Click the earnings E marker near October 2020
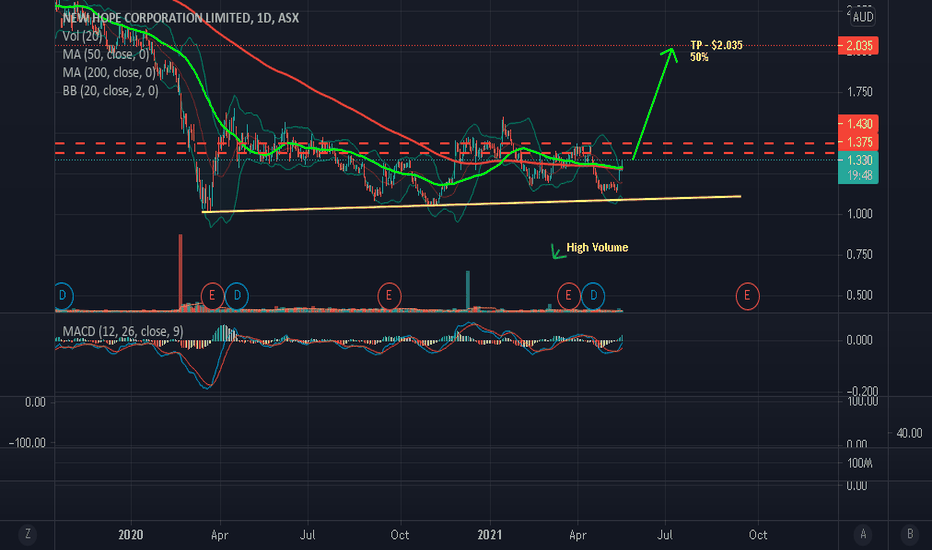The height and width of the screenshot is (550, 932). (x=389, y=296)
